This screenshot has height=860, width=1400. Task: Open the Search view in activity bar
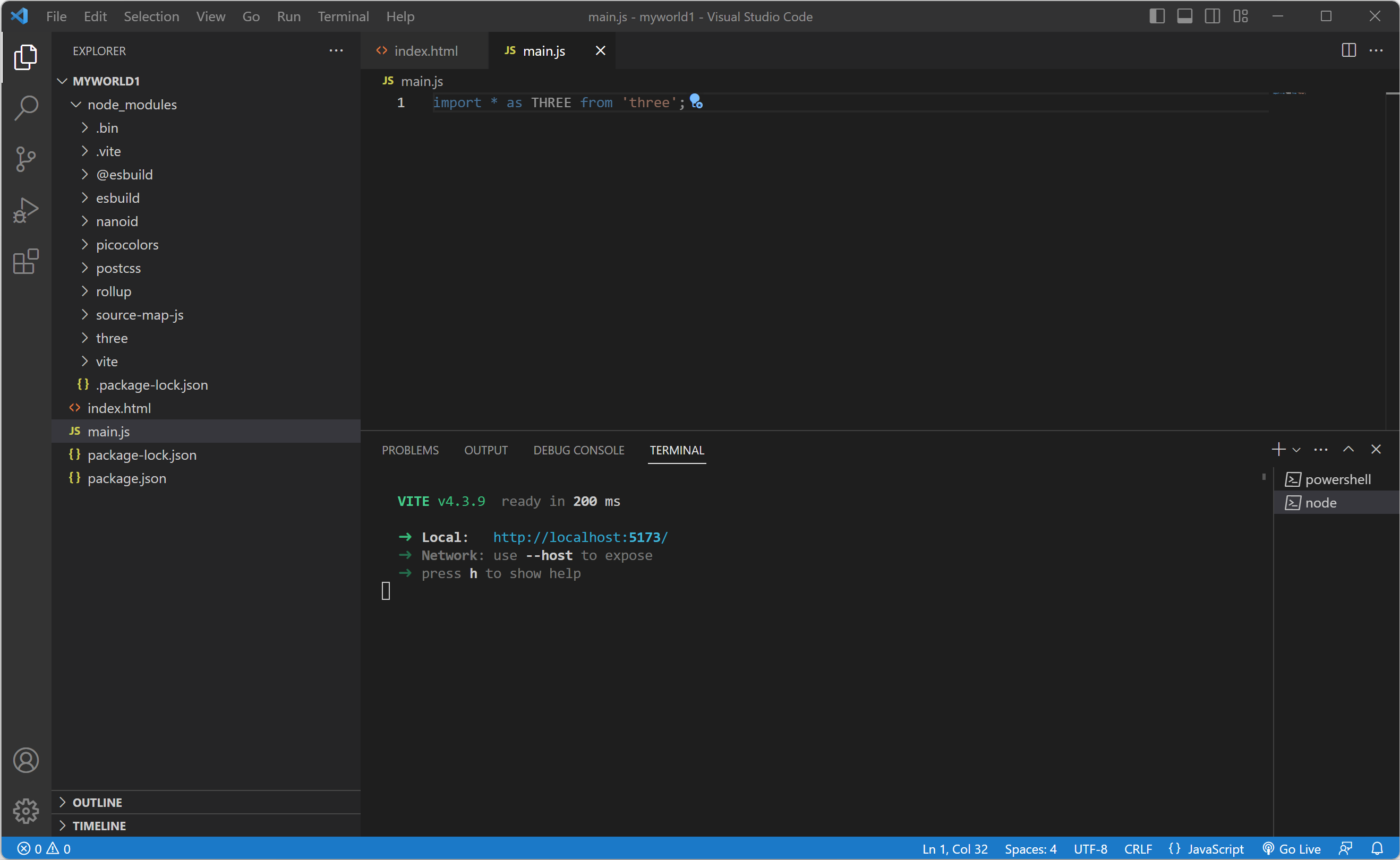click(x=25, y=107)
